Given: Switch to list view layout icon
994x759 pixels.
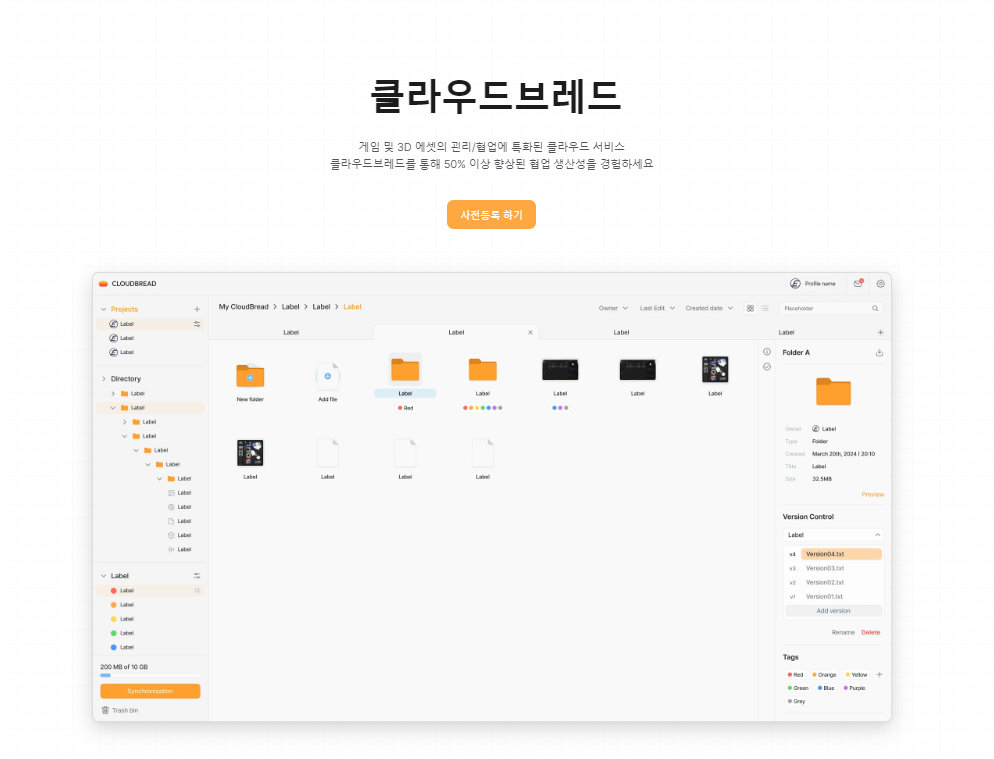Looking at the screenshot, I should [x=764, y=308].
